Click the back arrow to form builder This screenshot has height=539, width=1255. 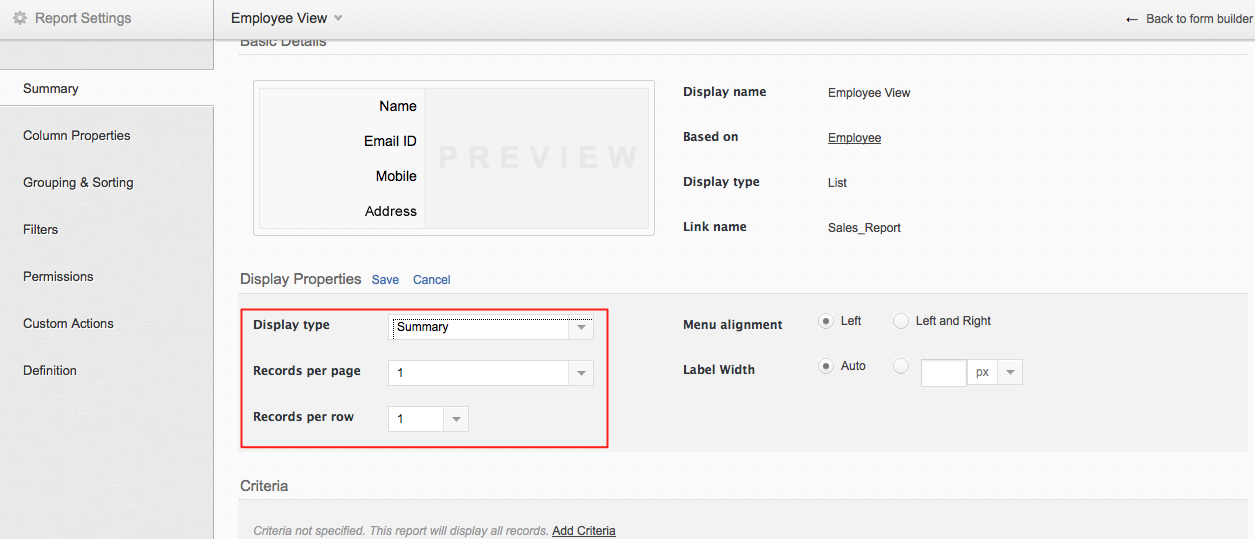(x=1132, y=19)
